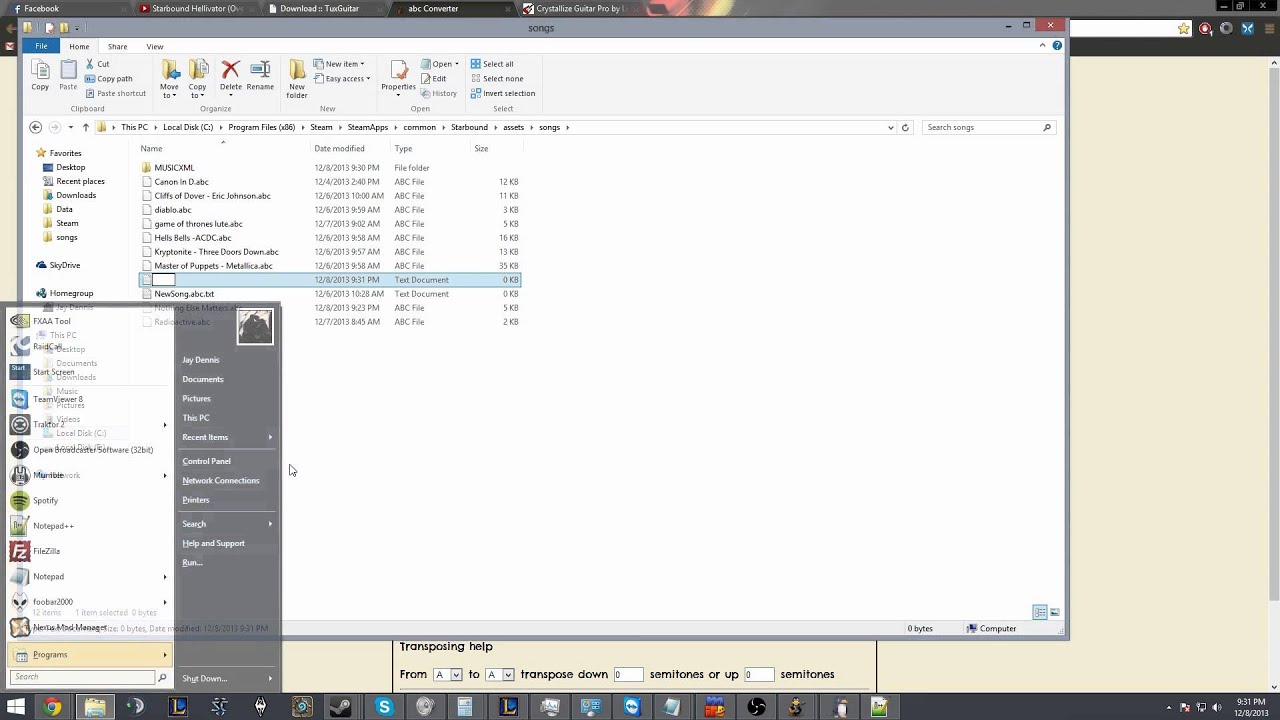Image resolution: width=1280 pixels, height=720 pixels.
Task: Click the File Explorer taskbar icon
Action: tap(95, 707)
